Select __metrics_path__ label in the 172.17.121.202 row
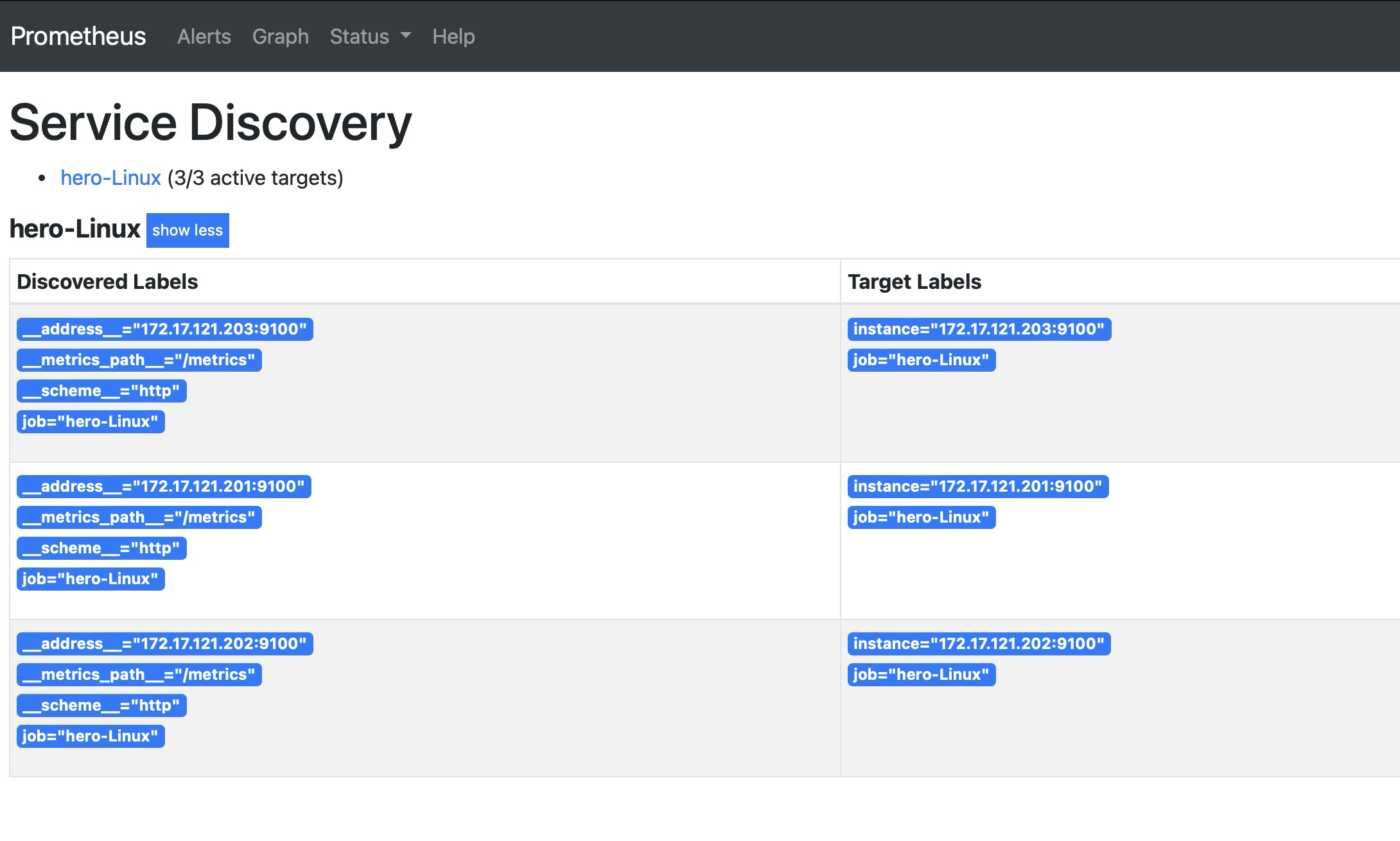This screenshot has width=1400, height=841. tap(139, 675)
